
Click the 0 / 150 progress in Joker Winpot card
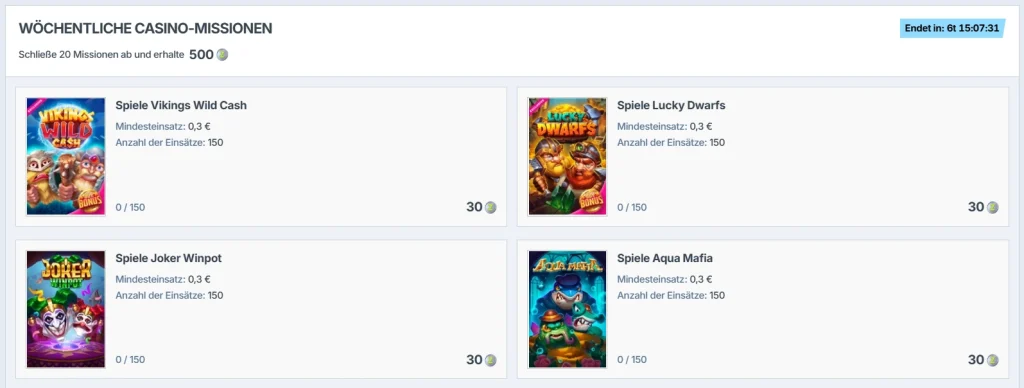(x=131, y=360)
